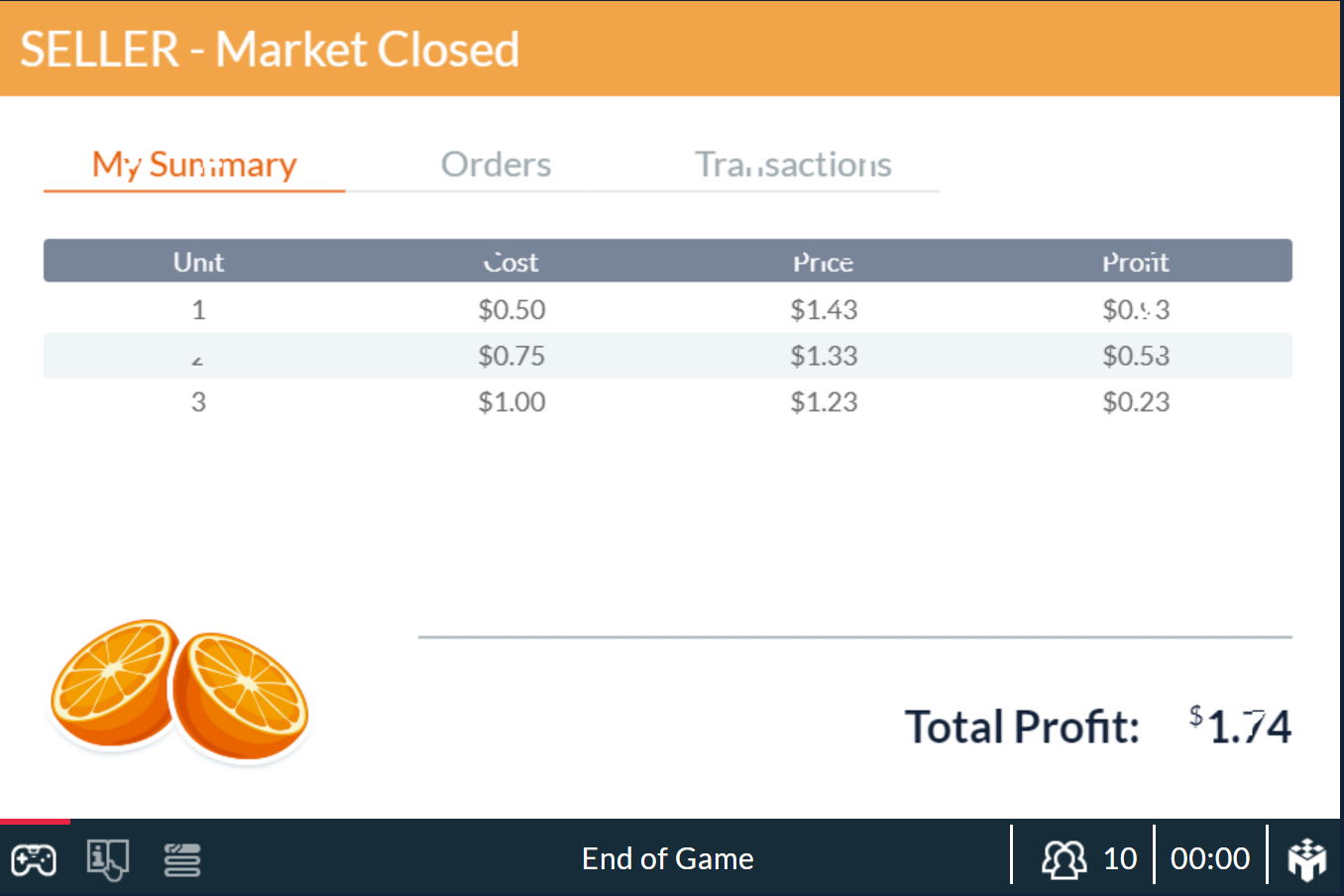Select the Unit column header

point(198,261)
